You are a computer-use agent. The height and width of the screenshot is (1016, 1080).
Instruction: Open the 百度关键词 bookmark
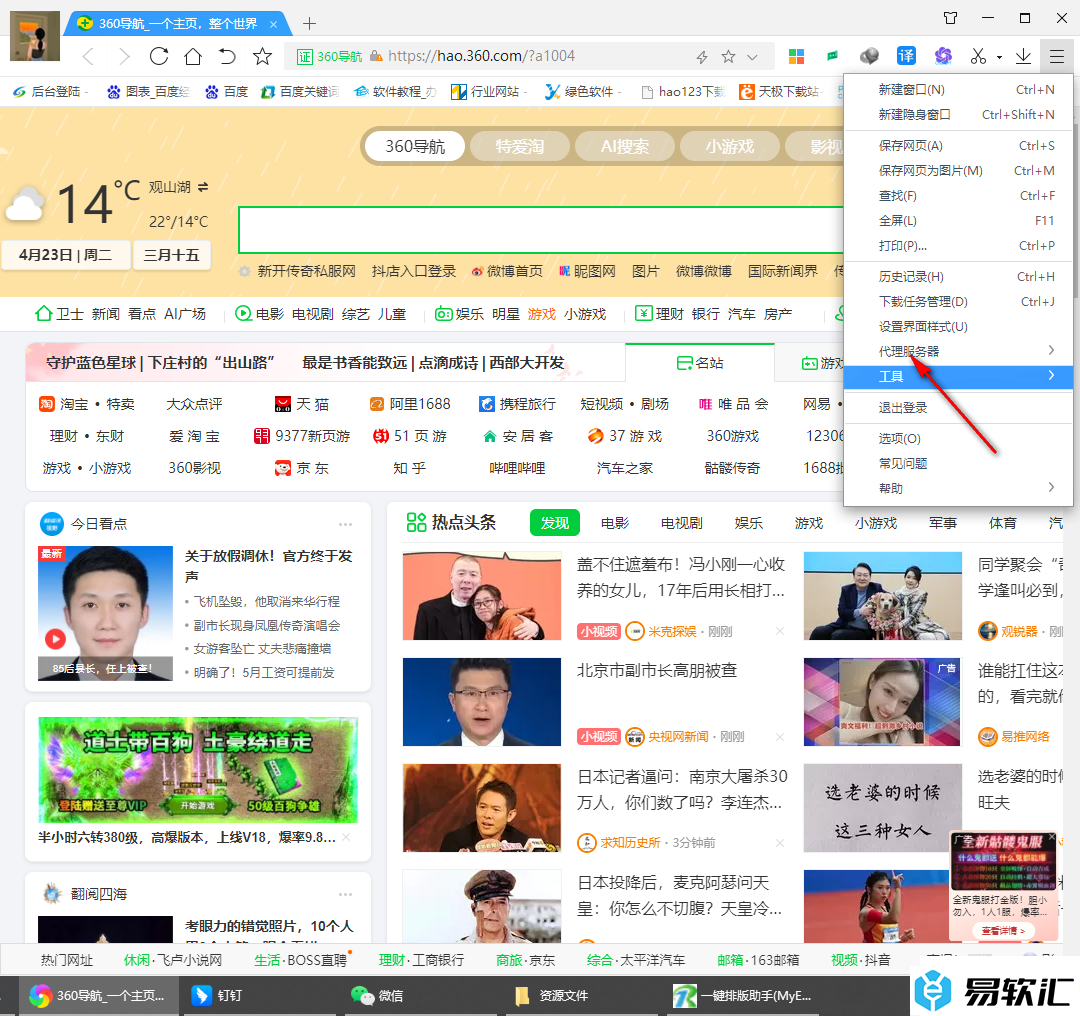[300, 92]
